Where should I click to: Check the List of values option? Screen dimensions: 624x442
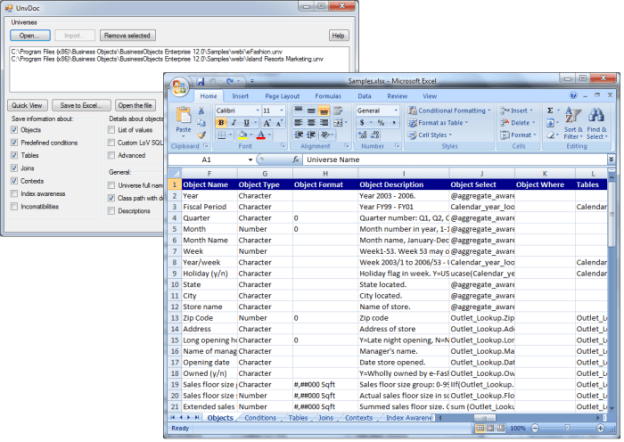[112, 130]
